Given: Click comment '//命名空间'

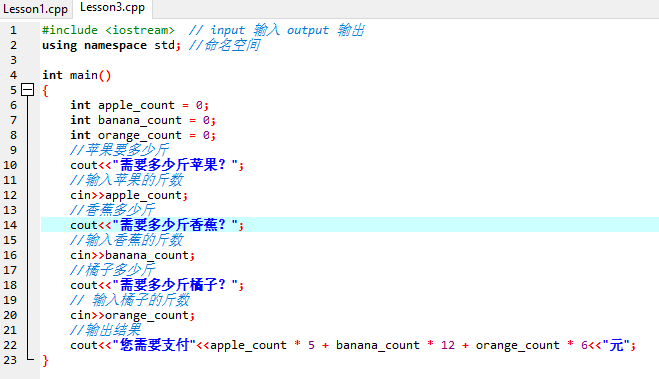Looking at the screenshot, I should pos(224,45).
